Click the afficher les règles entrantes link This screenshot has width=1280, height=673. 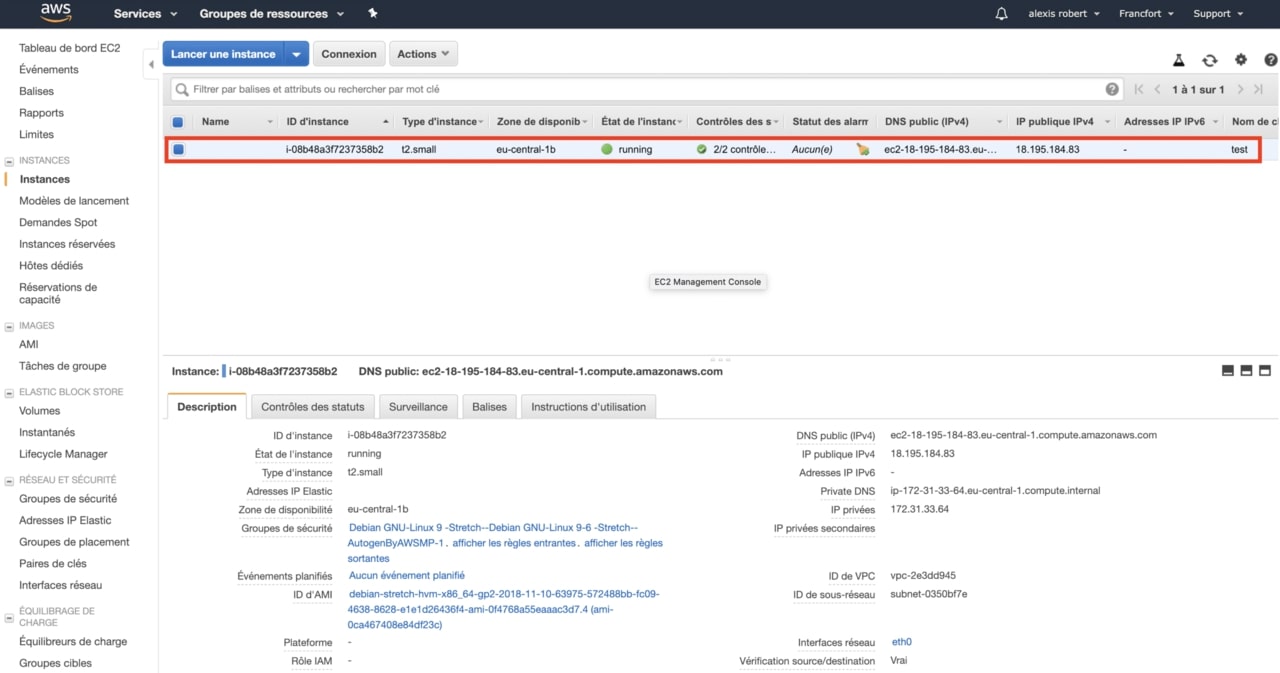tap(514, 543)
